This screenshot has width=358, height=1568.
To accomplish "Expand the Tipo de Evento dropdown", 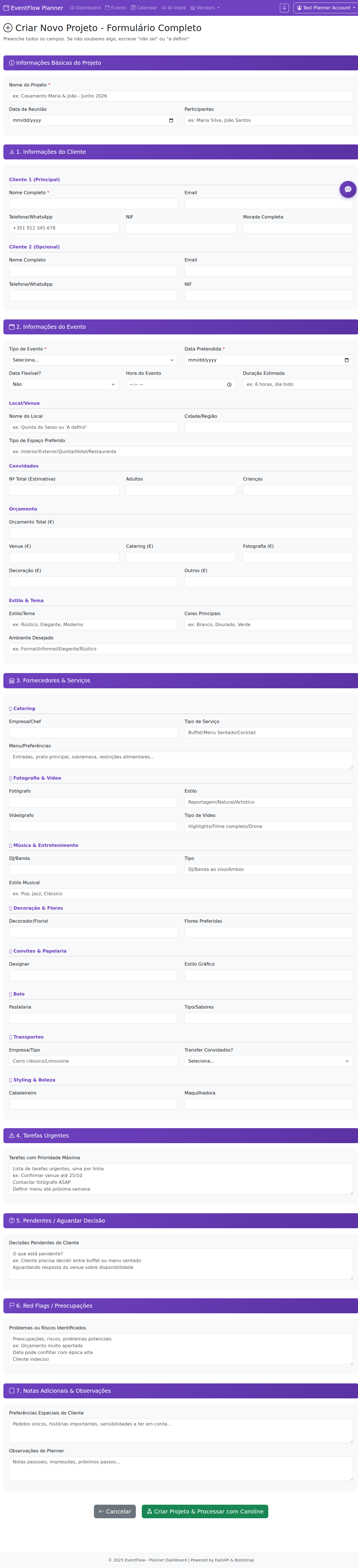I will 93,360.
